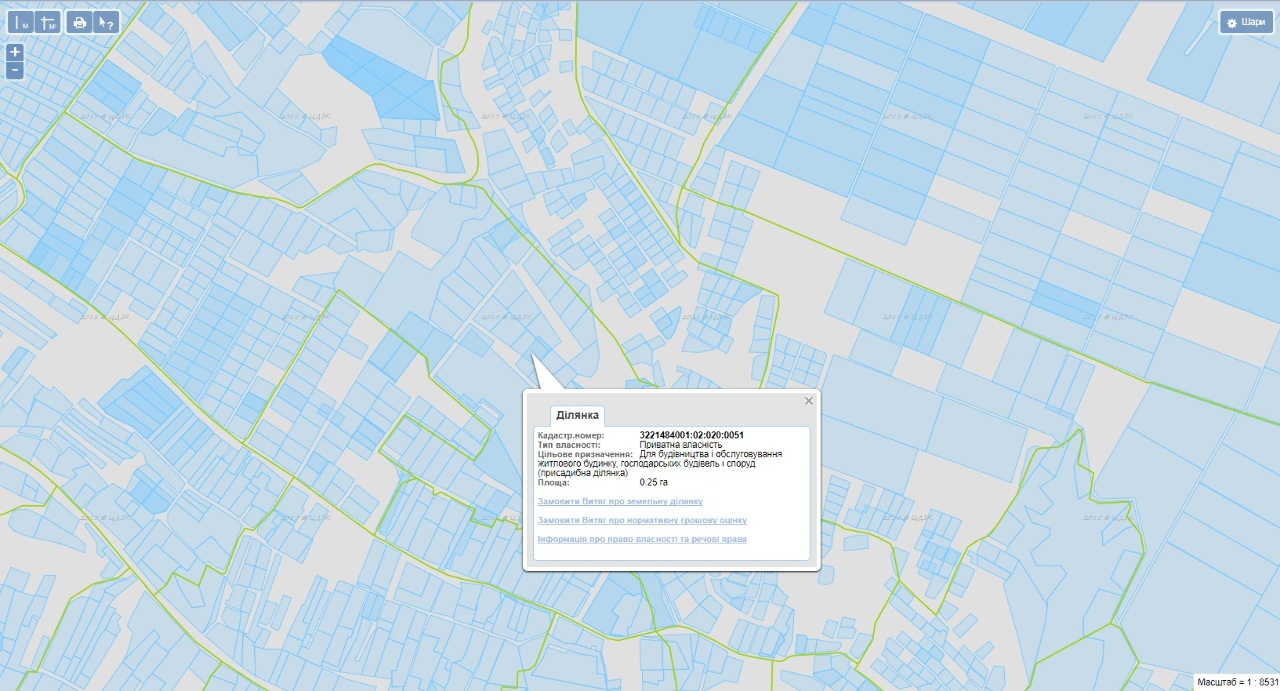
Task: Print the map with the printer icon
Action: tap(80, 22)
